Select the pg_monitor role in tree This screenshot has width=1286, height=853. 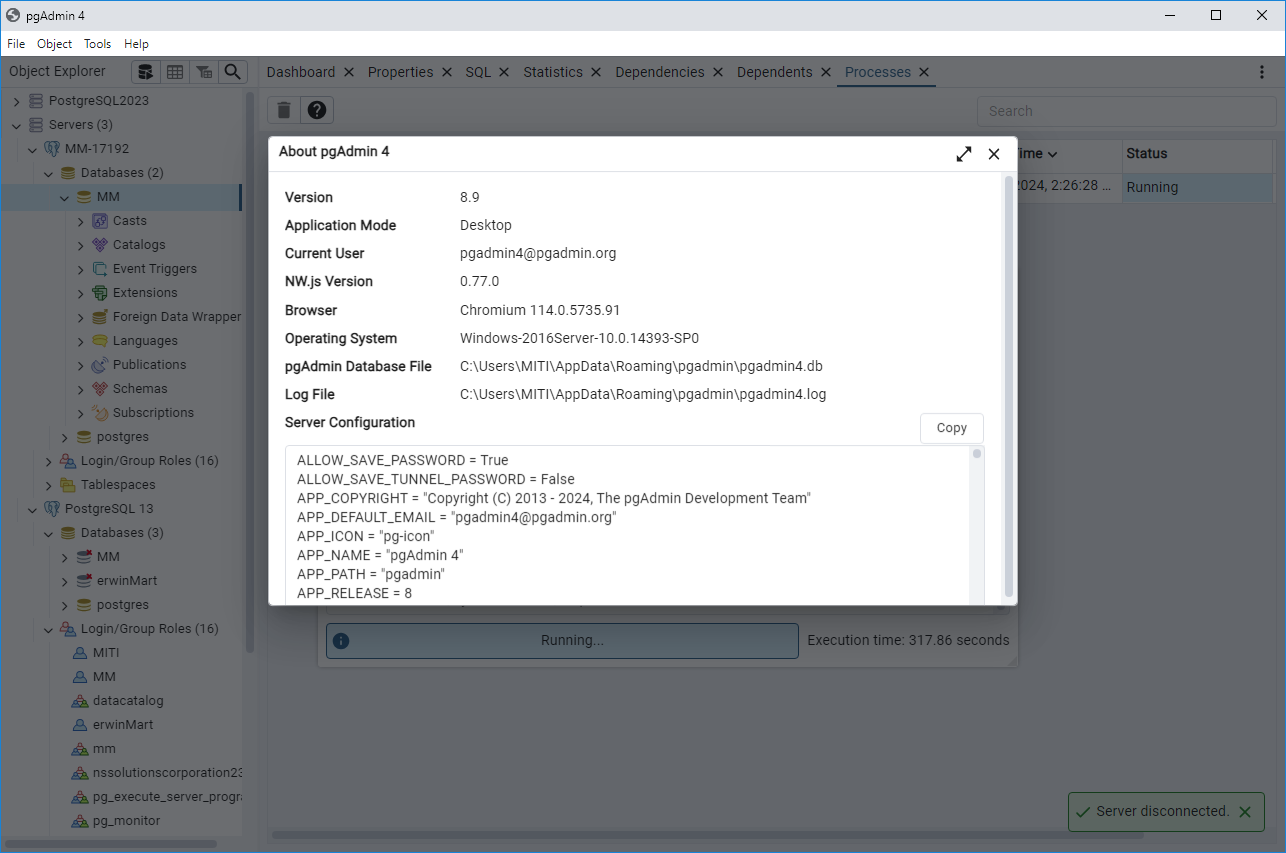(x=126, y=821)
